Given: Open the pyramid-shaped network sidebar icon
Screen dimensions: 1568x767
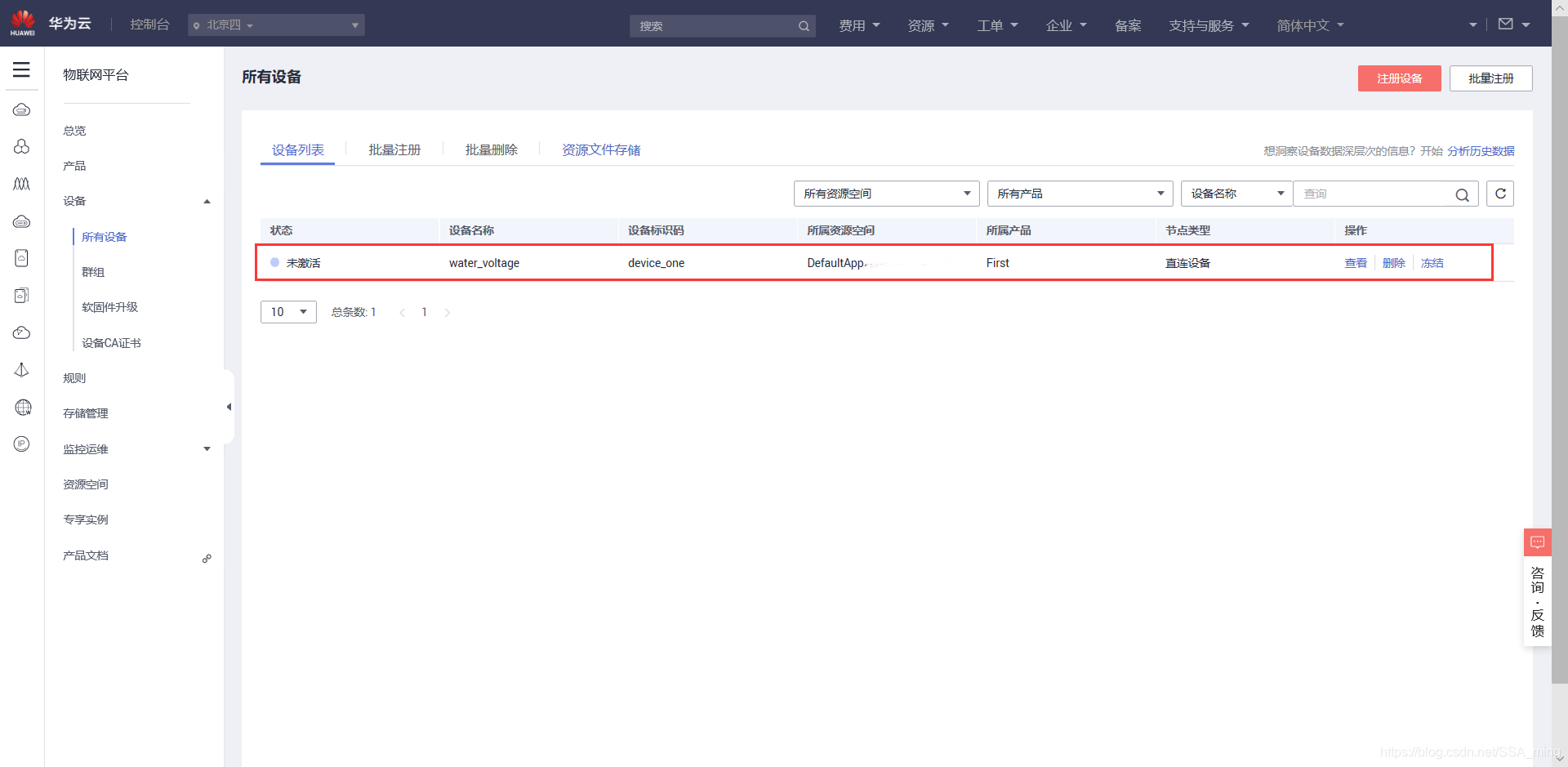Looking at the screenshot, I should coord(22,370).
